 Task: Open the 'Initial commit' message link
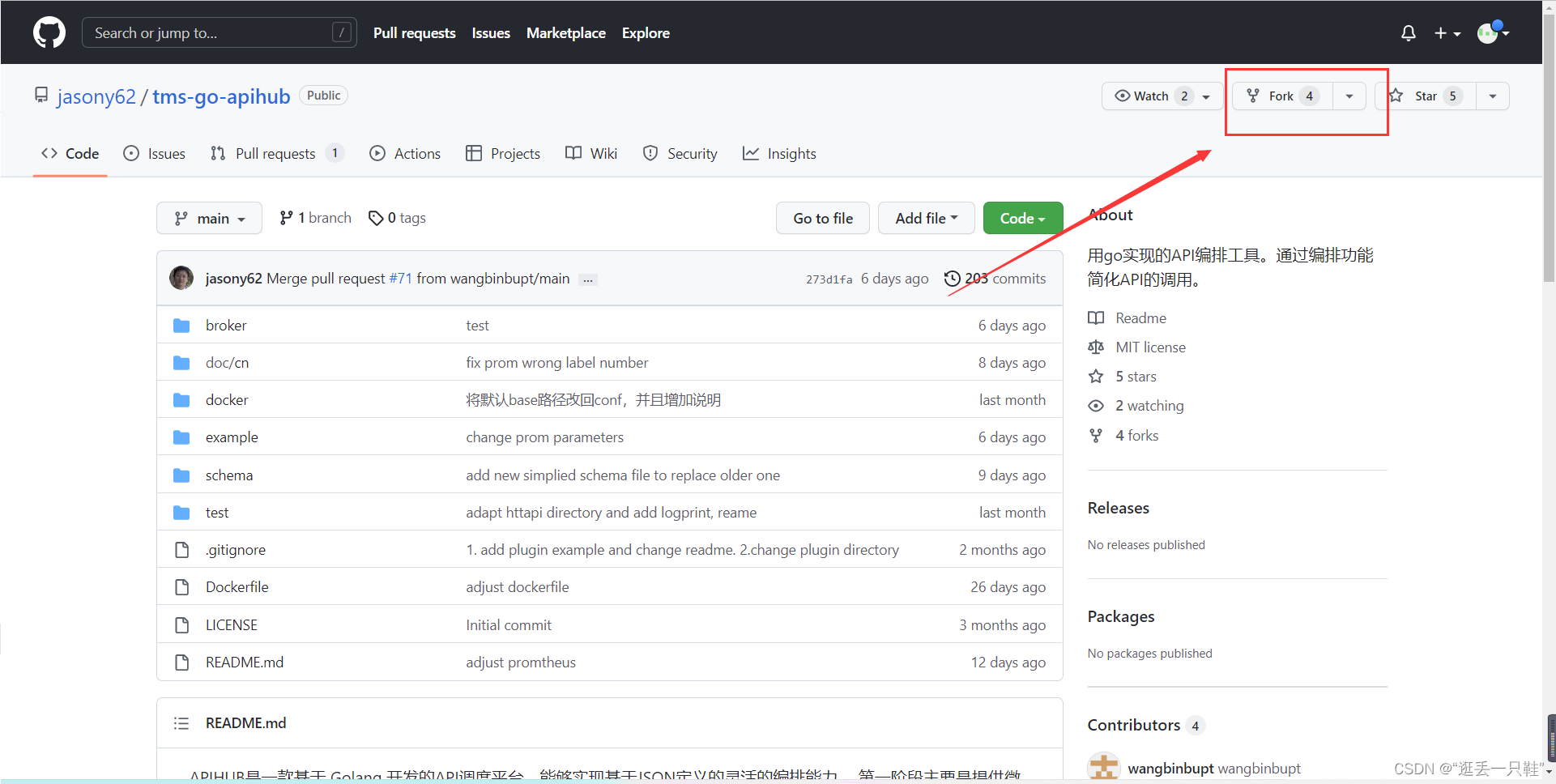pyautogui.click(x=509, y=624)
